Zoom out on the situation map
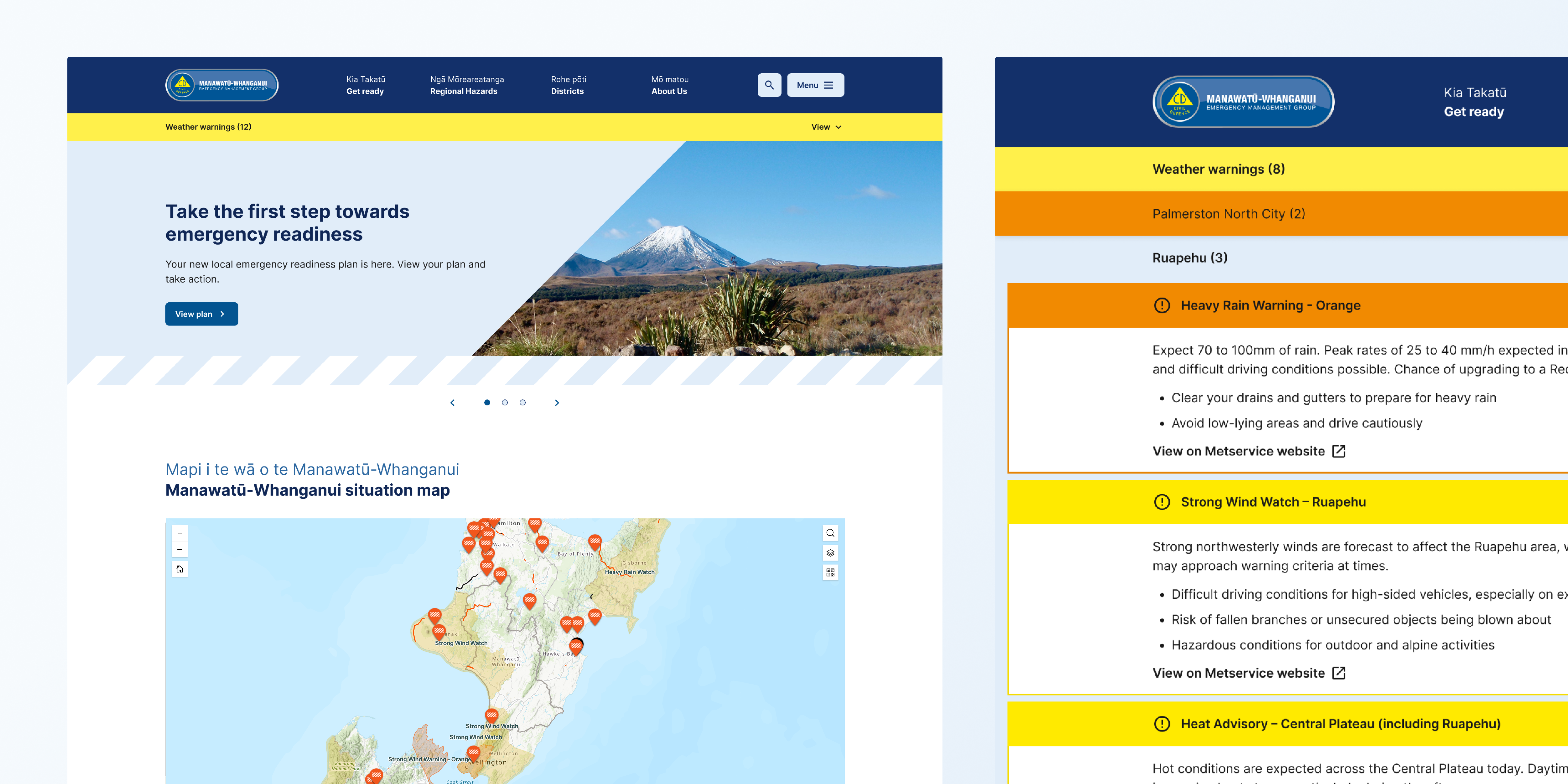Screen dimensions: 1568x784 click(179, 549)
